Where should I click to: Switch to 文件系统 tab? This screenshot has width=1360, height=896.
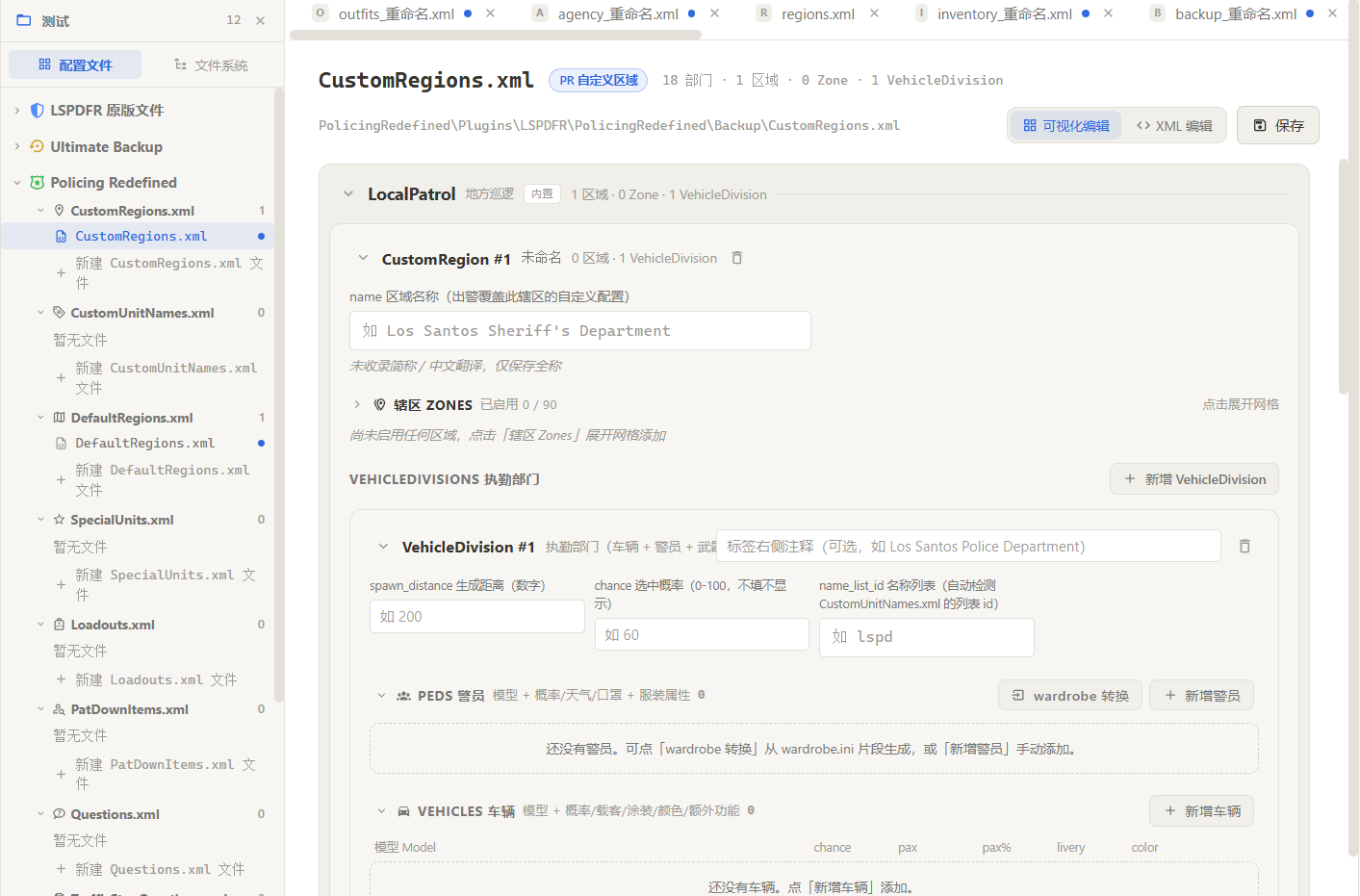coord(211,64)
